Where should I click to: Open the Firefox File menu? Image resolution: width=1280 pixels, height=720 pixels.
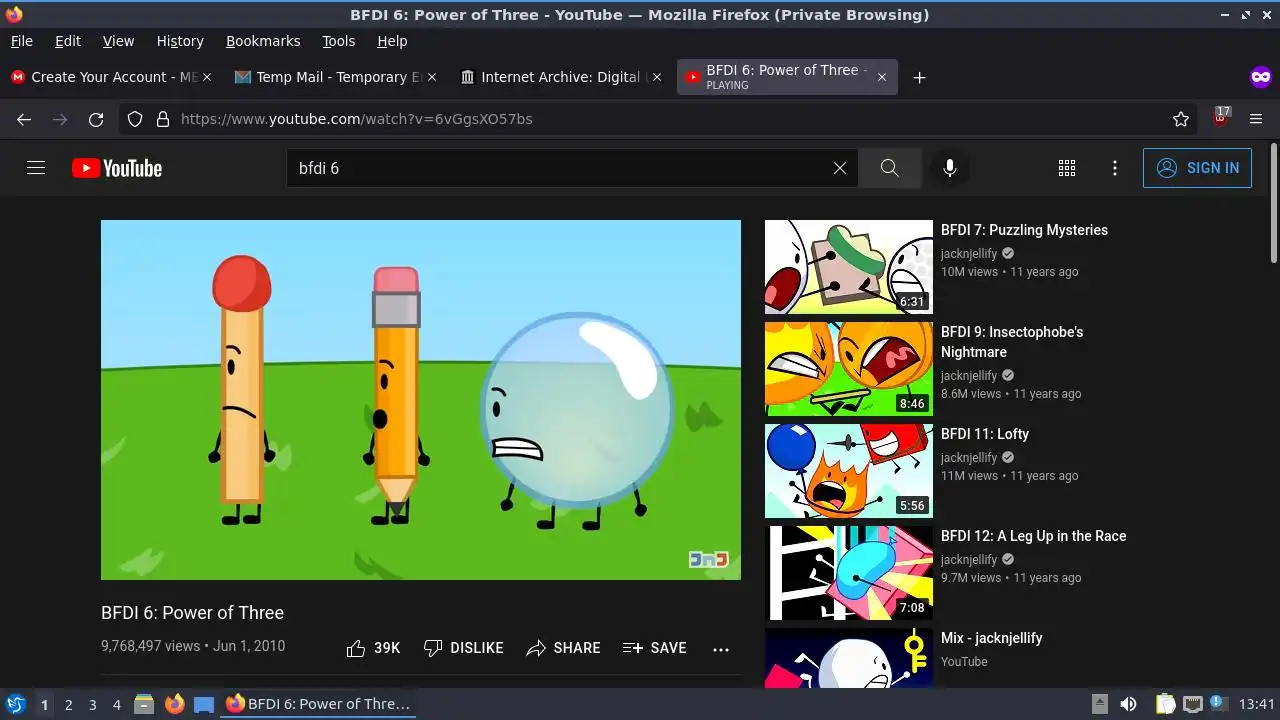21,41
